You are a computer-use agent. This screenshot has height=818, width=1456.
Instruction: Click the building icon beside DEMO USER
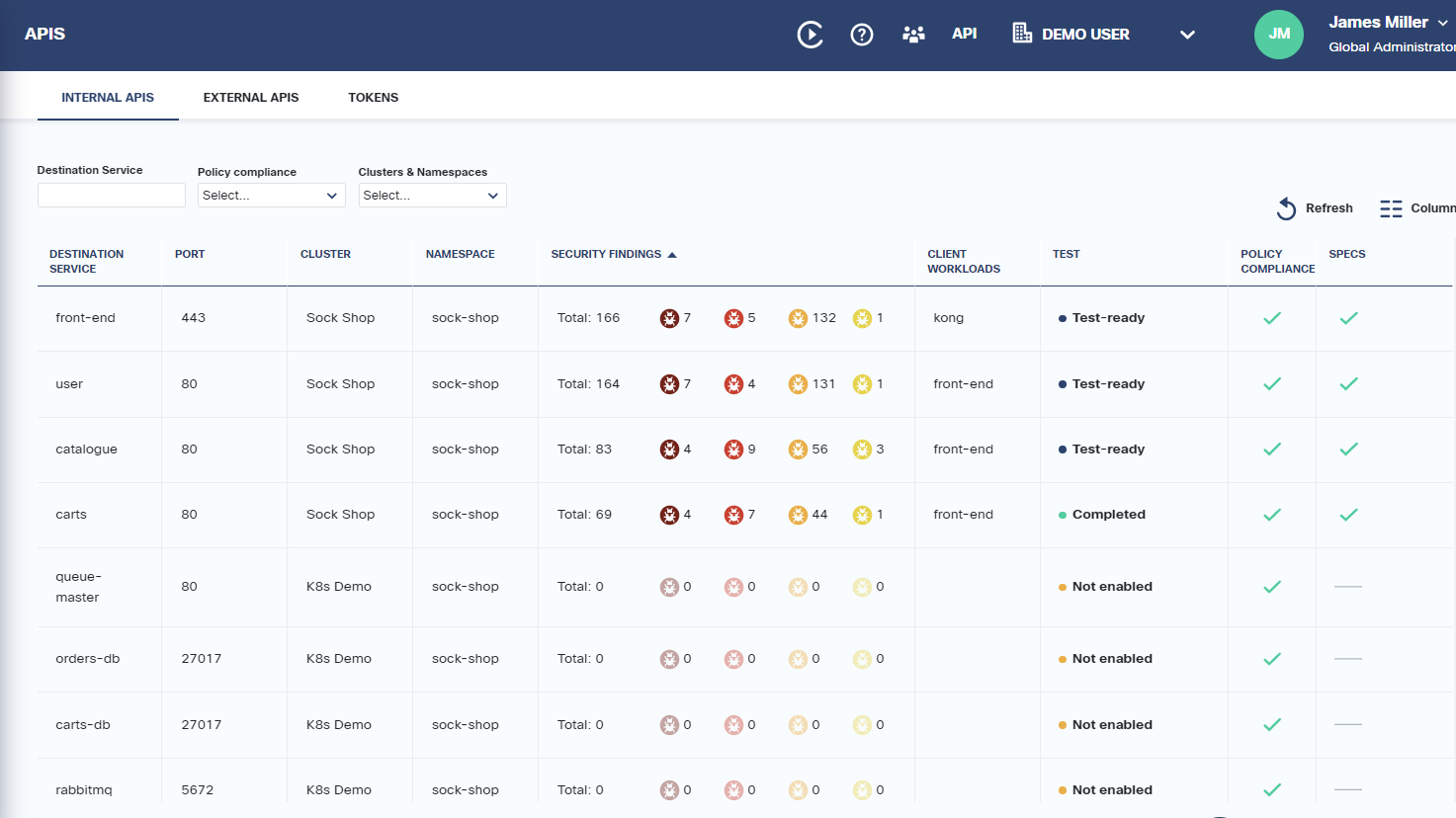pyautogui.click(x=1022, y=34)
